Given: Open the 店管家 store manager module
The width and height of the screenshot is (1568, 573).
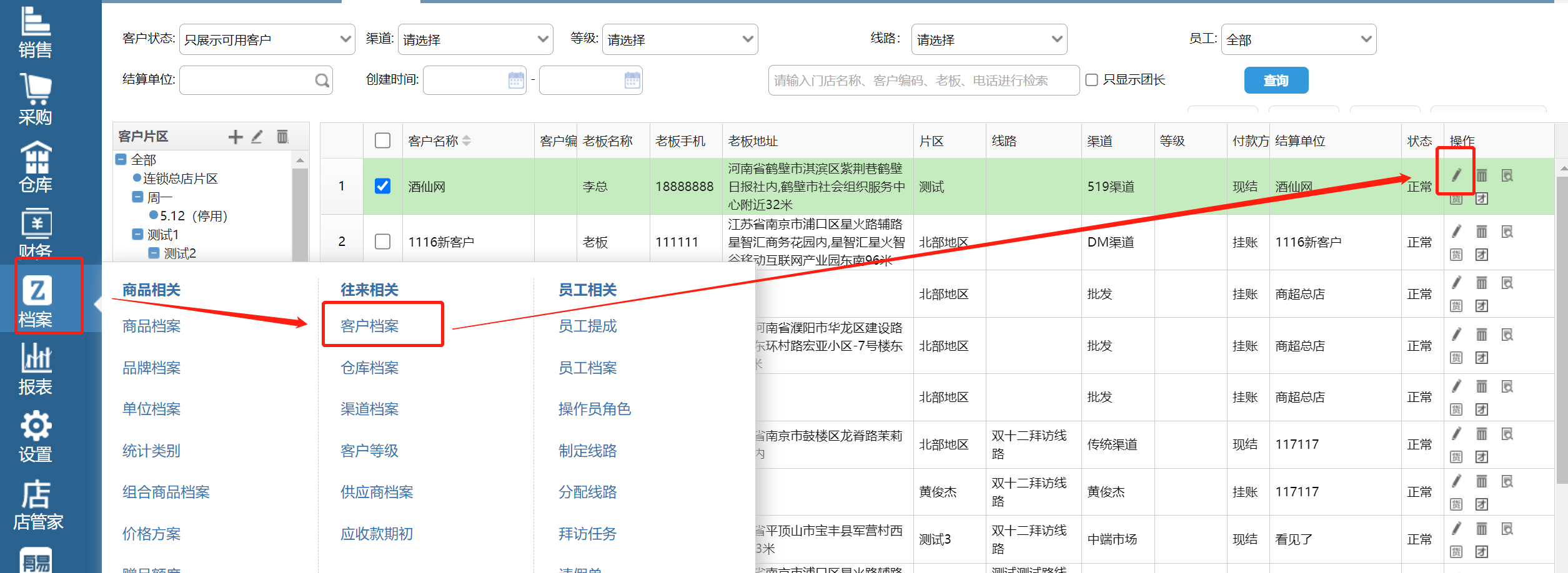Looking at the screenshot, I should [x=37, y=504].
